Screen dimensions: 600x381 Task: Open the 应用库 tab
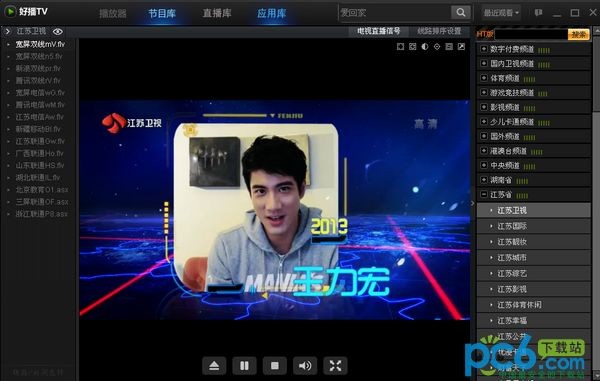272,13
